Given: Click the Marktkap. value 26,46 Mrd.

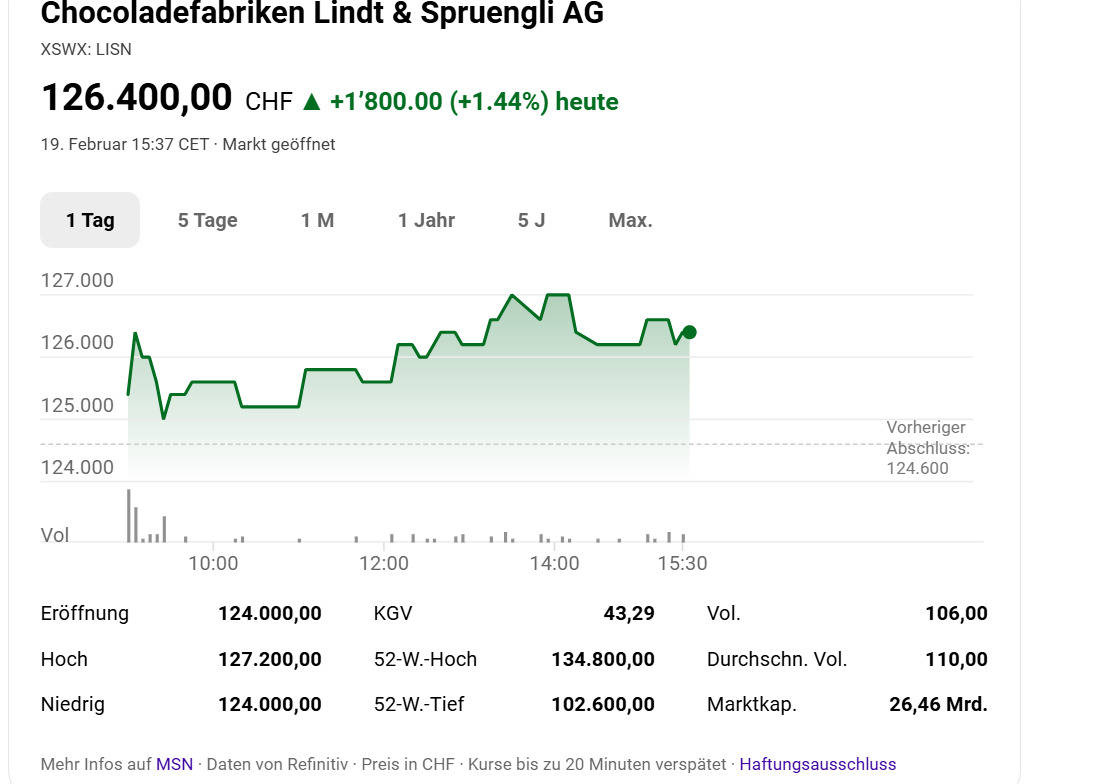Looking at the screenshot, I should [937, 704].
